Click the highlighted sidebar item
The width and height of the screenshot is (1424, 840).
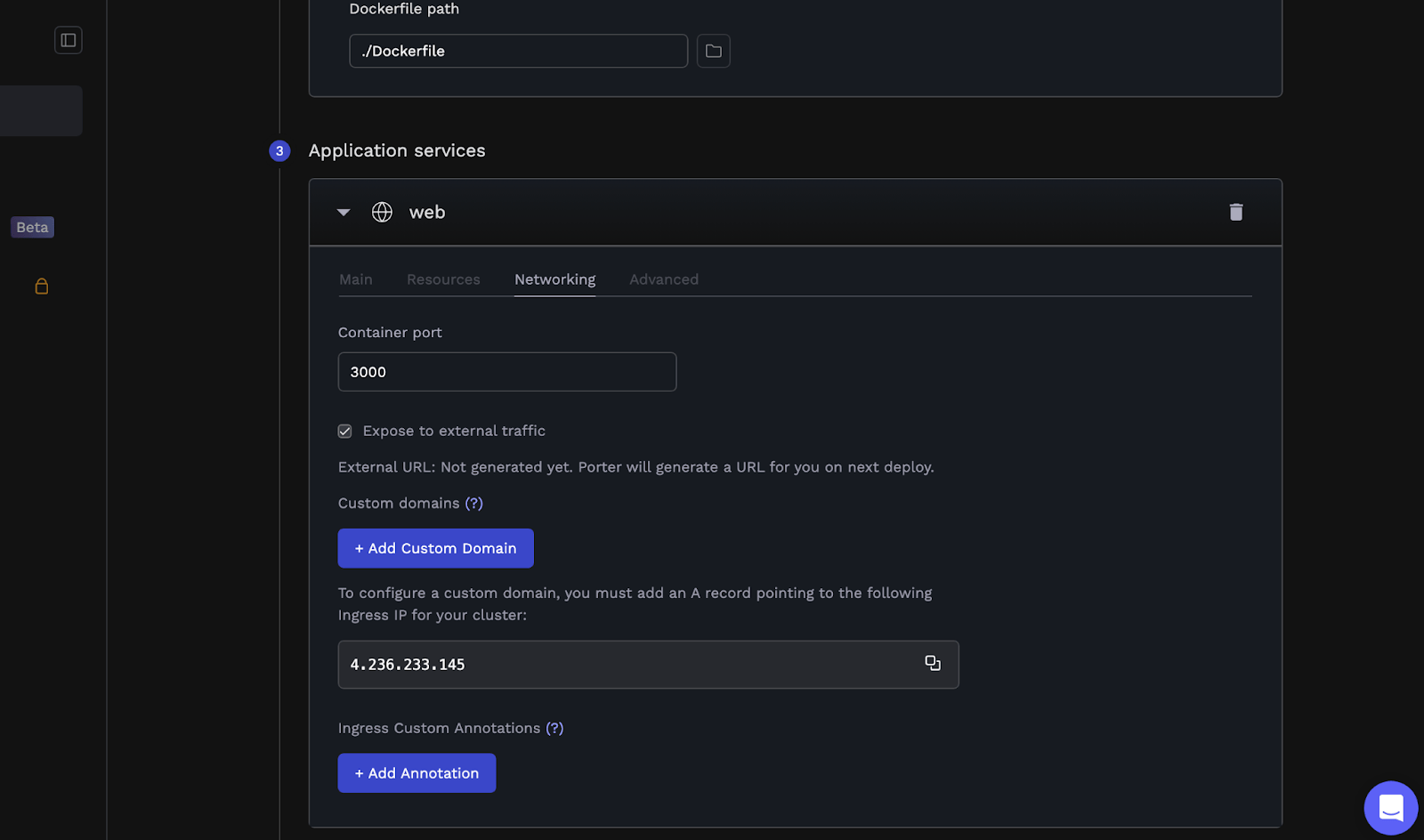click(x=41, y=110)
